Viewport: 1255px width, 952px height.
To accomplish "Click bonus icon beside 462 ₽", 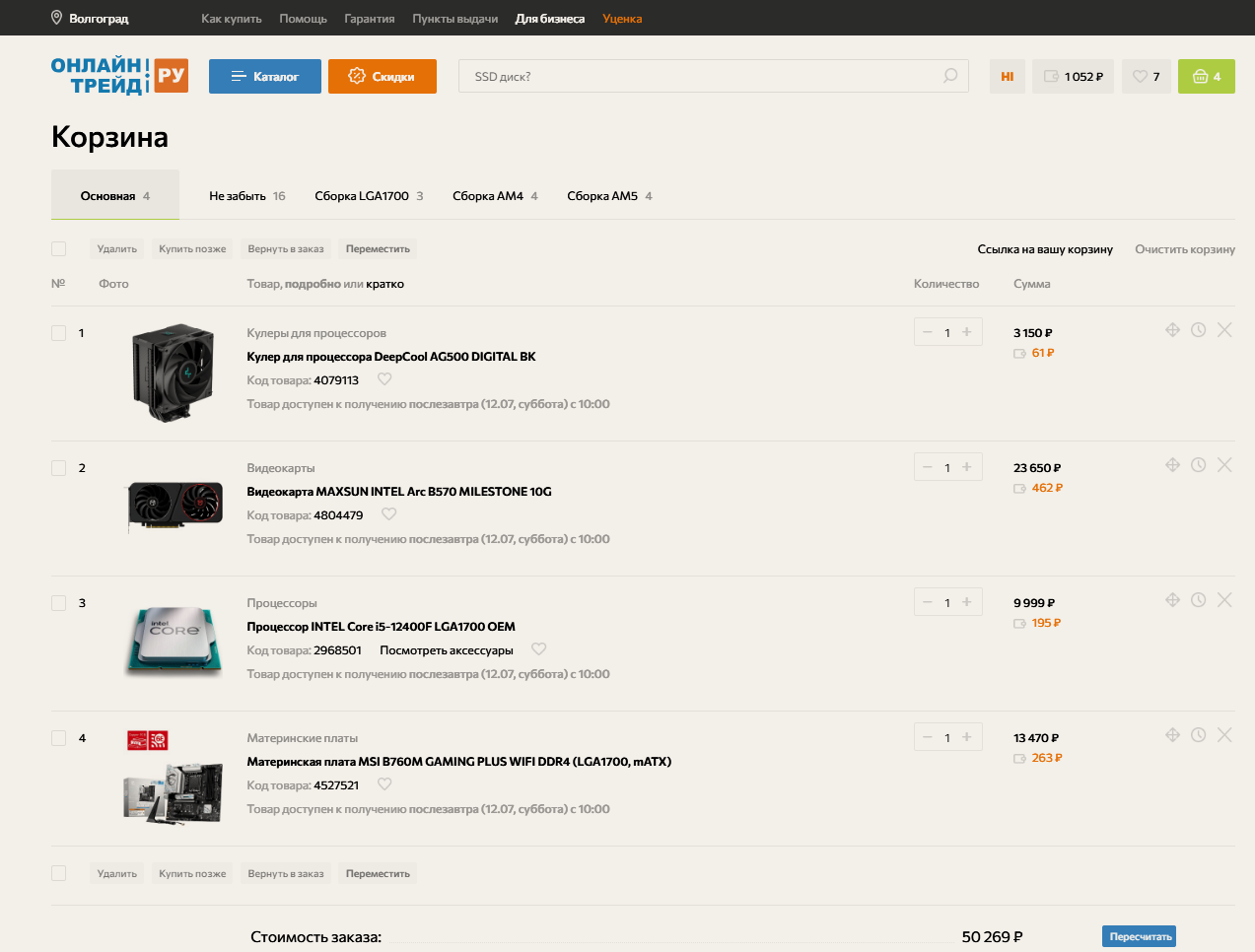I will pyautogui.click(x=1019, y=488).
